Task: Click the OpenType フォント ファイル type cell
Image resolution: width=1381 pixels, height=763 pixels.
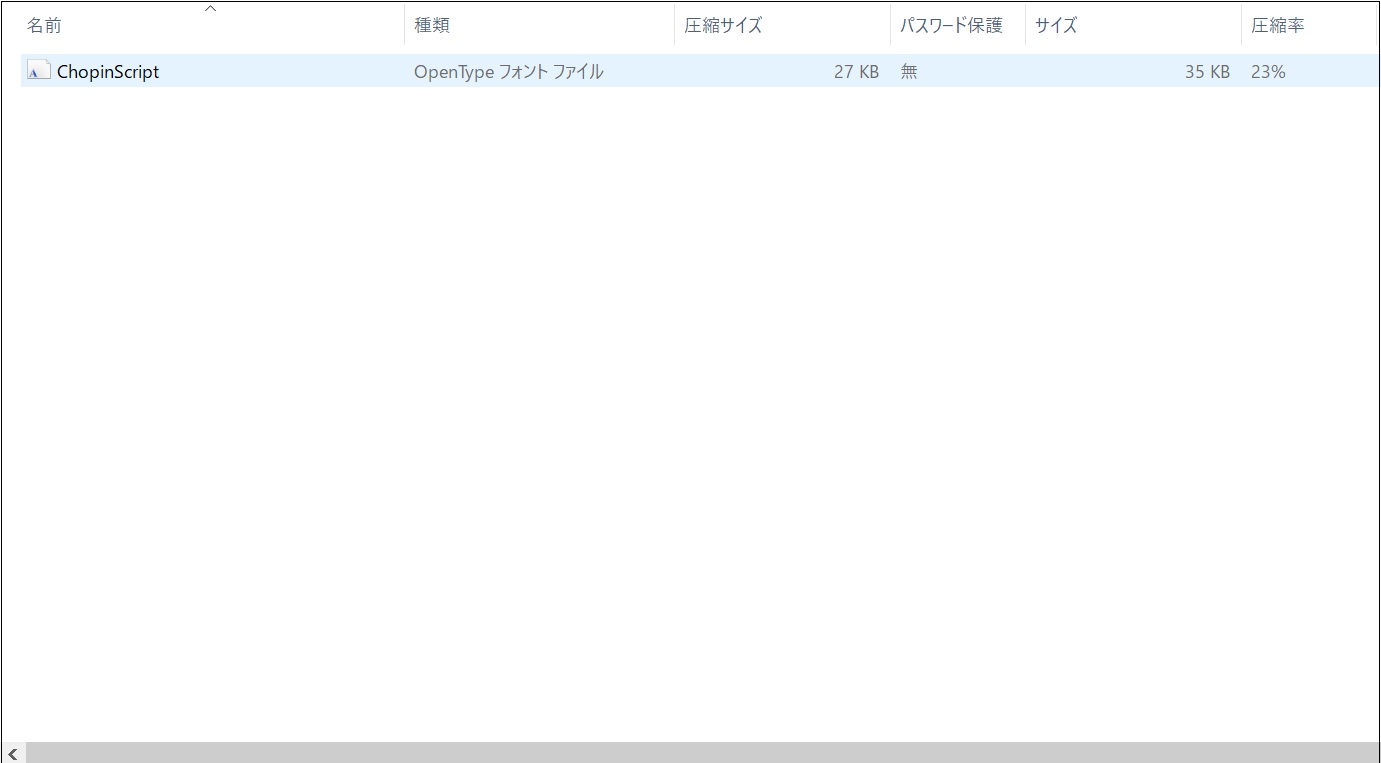Action: click(x=509, y=72)
